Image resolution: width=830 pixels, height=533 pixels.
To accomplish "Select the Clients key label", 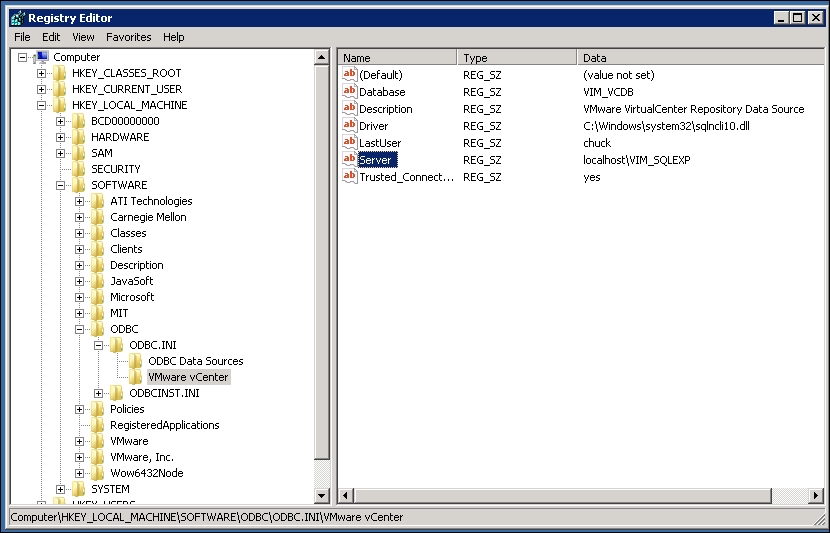I will pos(126,249).
